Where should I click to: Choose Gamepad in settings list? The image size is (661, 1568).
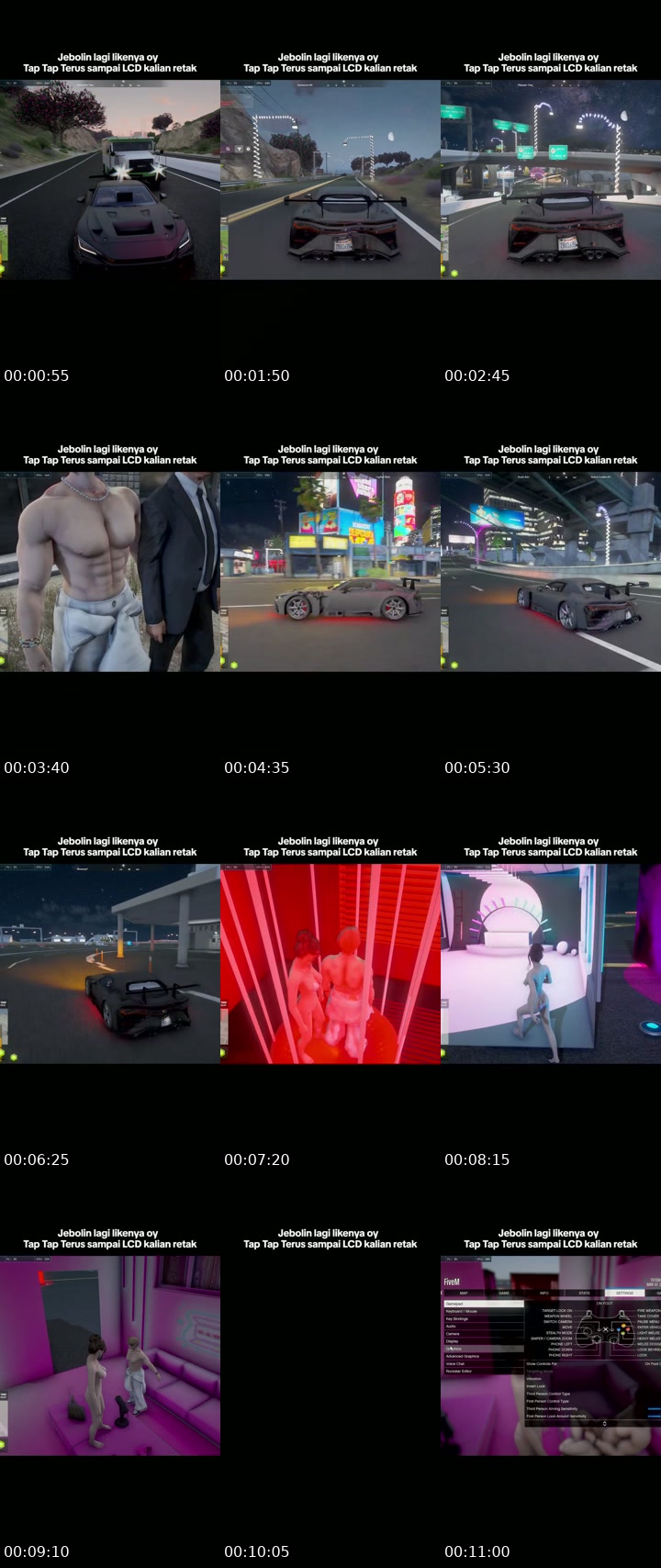pyautogui.click(x=484, y=1304)
